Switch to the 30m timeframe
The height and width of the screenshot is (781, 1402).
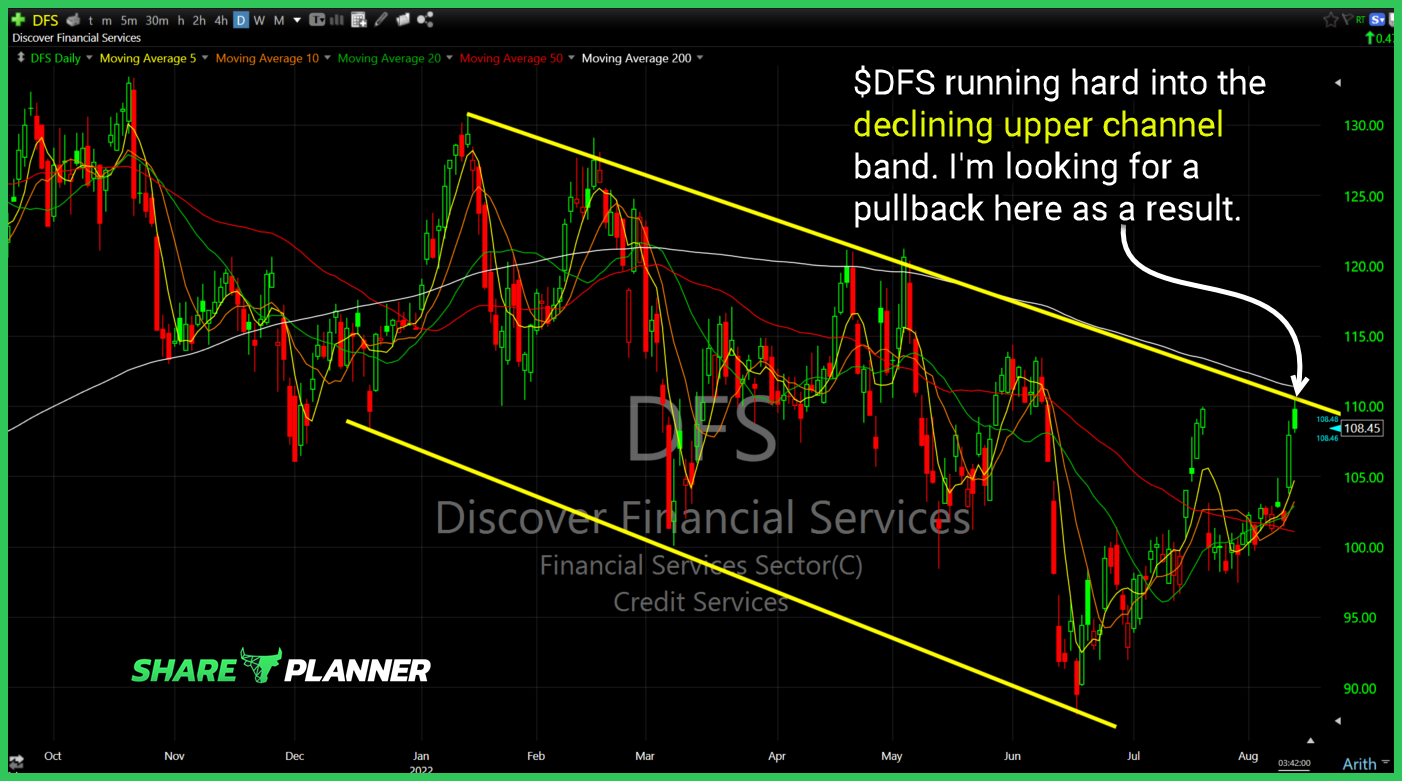157,21
